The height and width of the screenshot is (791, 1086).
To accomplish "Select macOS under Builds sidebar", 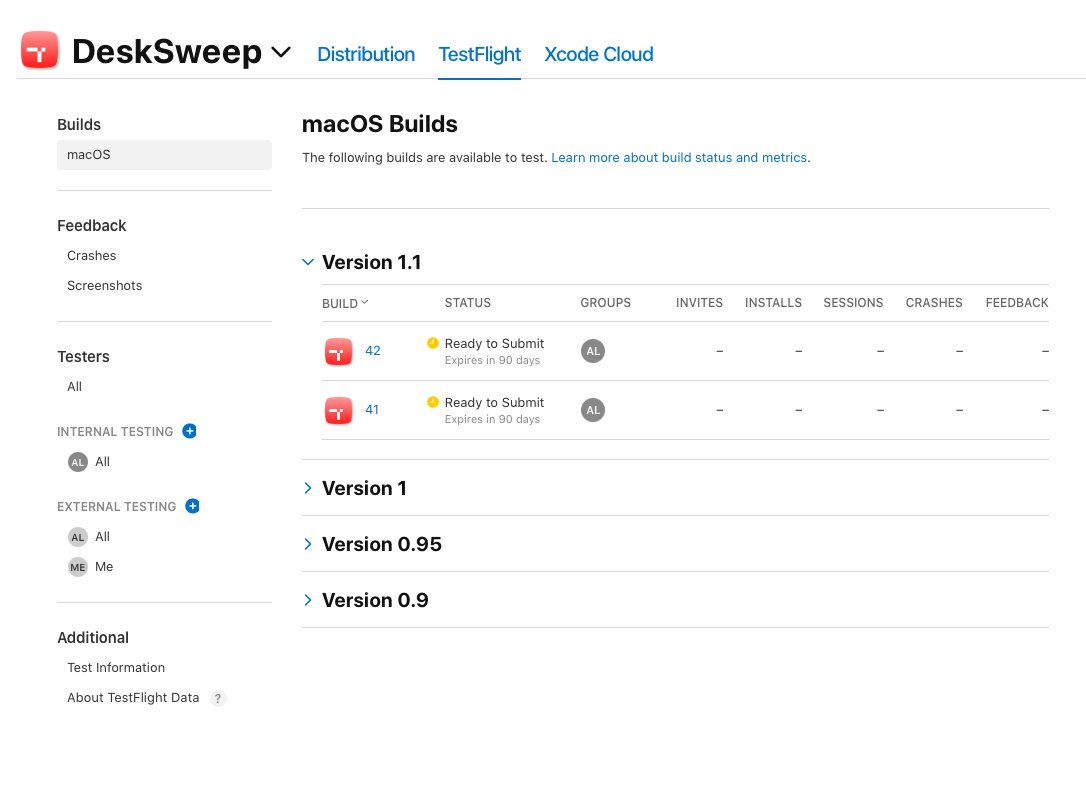I will pyautogui.click(x=164, y=154).
